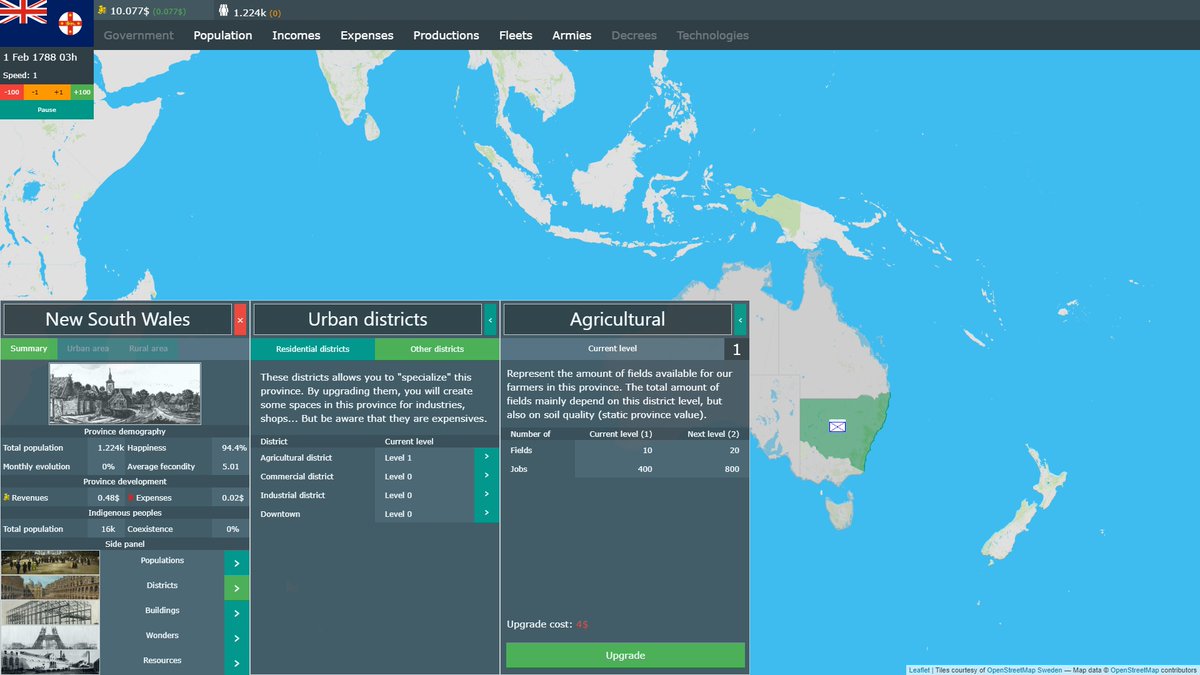The image size is (1200, 675).
Task: Switch to the Residential districts tab
Action: coord(313,349)
